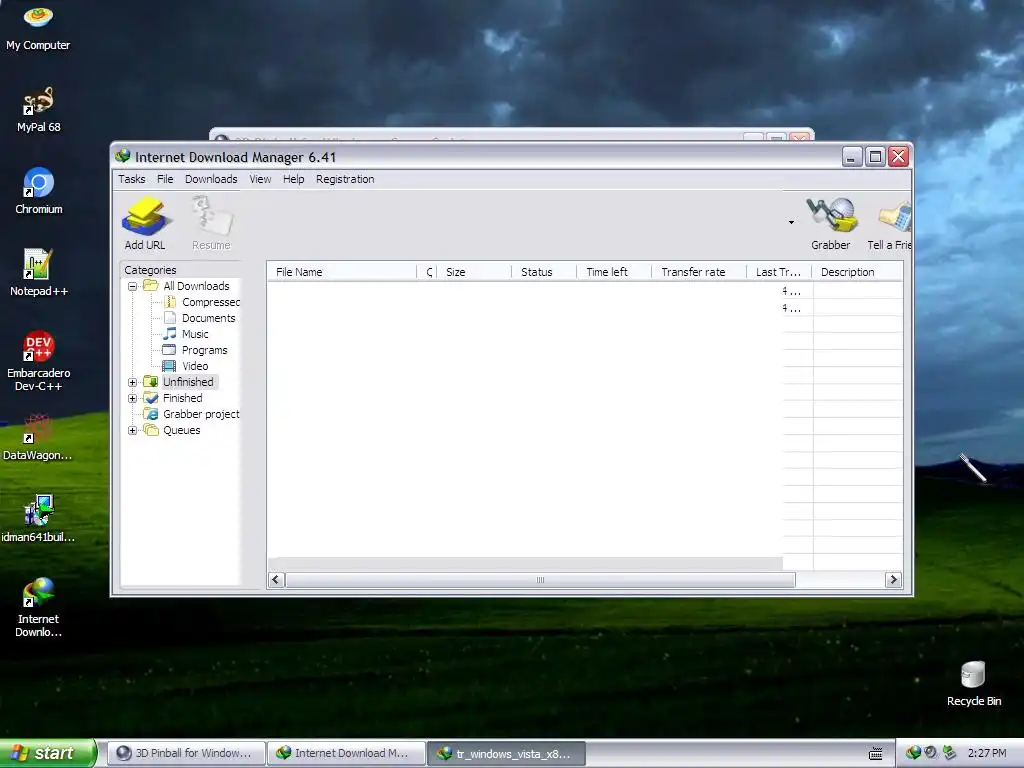Click the horizontal scrollbar left arrow
This screenshot has height=768, width=1024.
(276, 580)
